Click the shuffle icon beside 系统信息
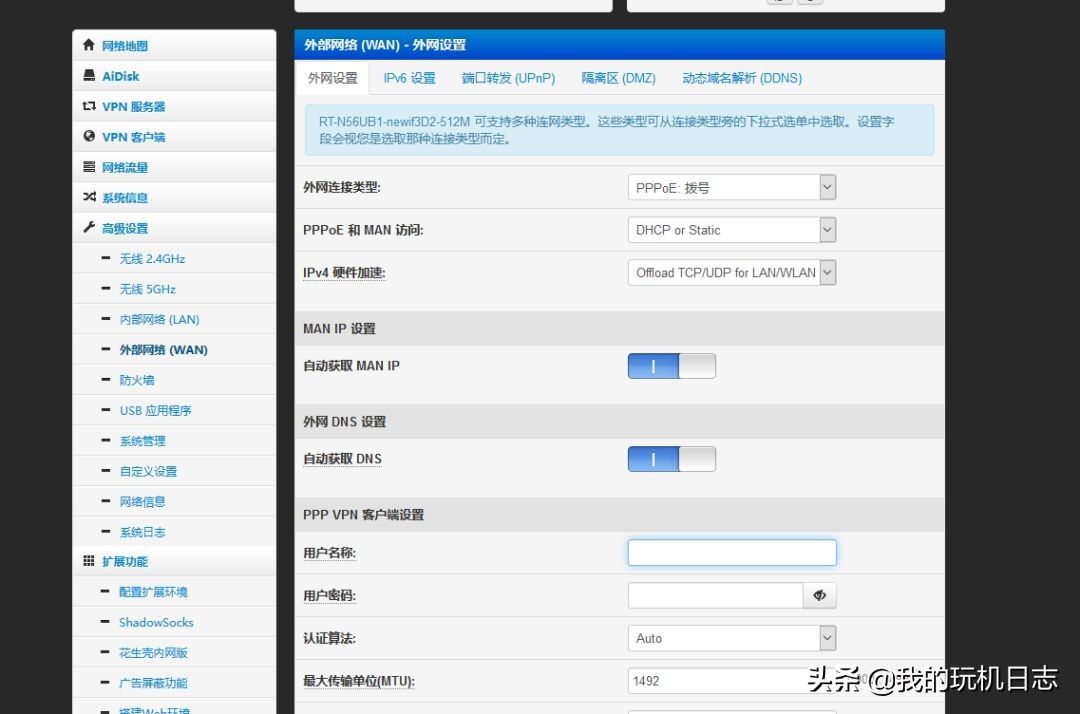Viewport: 1080px width, 714px height. tap(89, 197)
